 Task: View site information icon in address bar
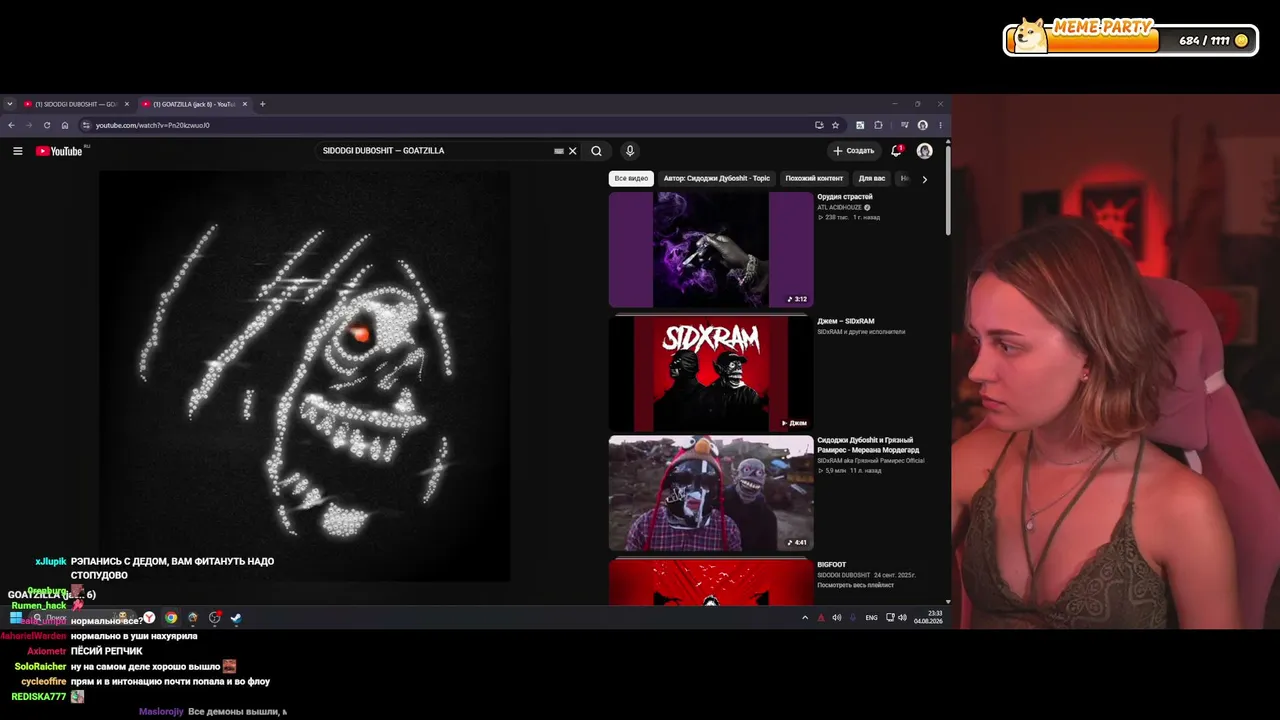pyautogui.click(x=86, y=125)
